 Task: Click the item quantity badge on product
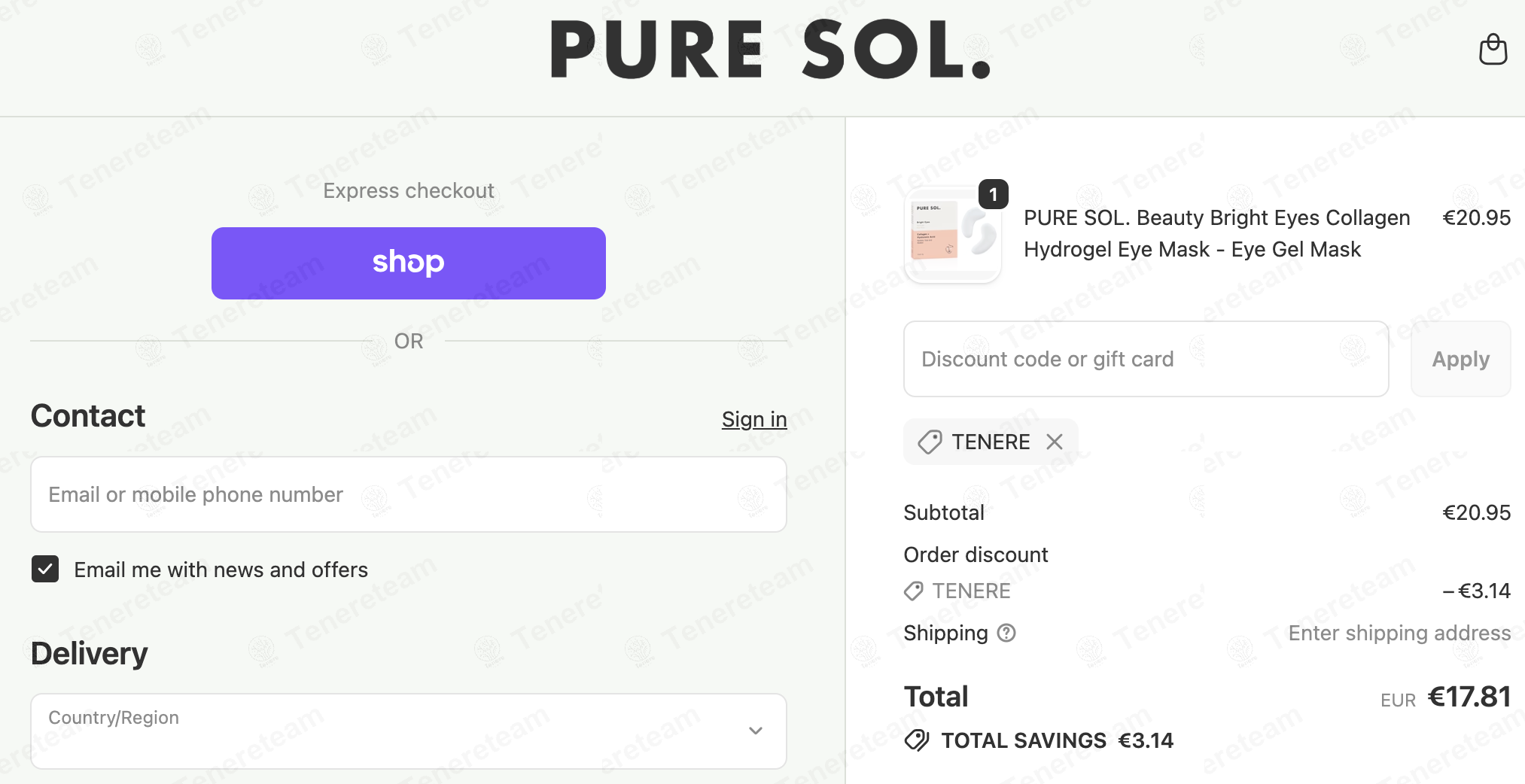point(993,195)
